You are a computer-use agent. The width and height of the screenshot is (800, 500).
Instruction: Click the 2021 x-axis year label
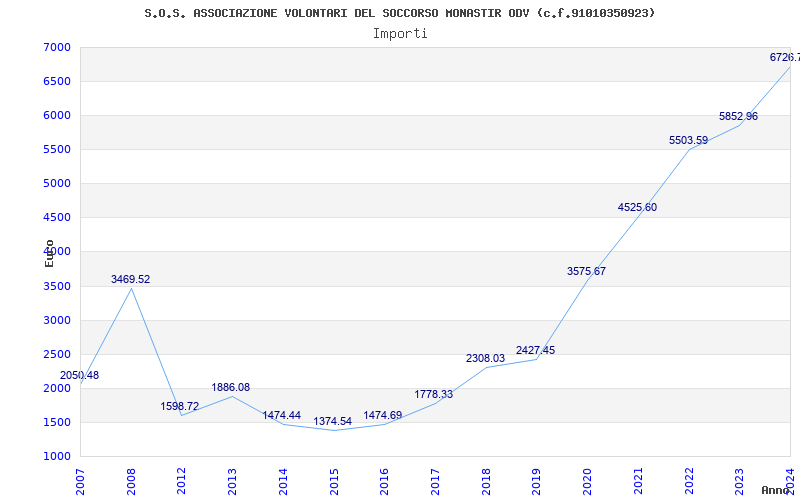pyautogui.click(x=638, y=481)
